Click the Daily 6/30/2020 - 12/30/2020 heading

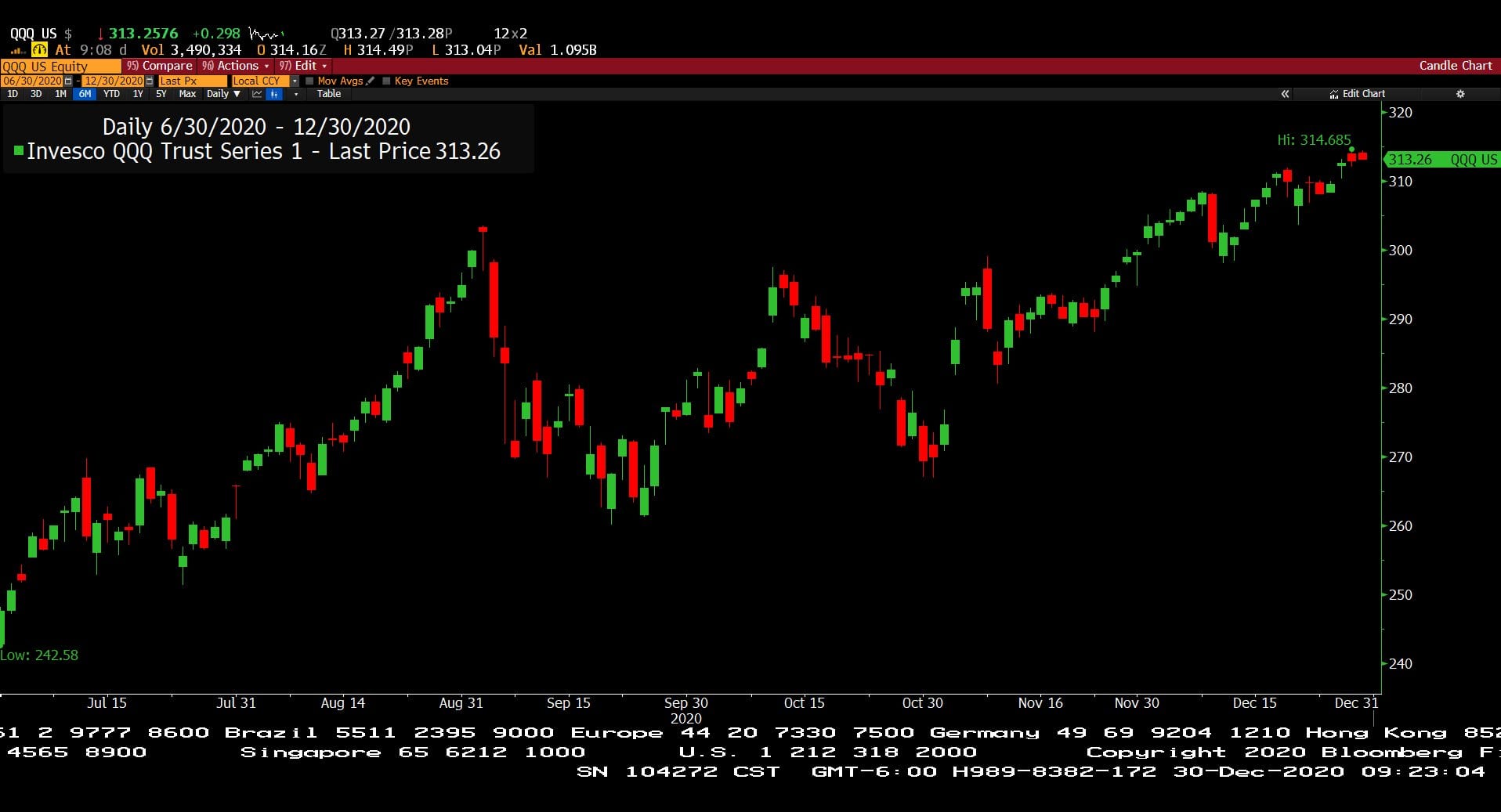coord(256,127)
